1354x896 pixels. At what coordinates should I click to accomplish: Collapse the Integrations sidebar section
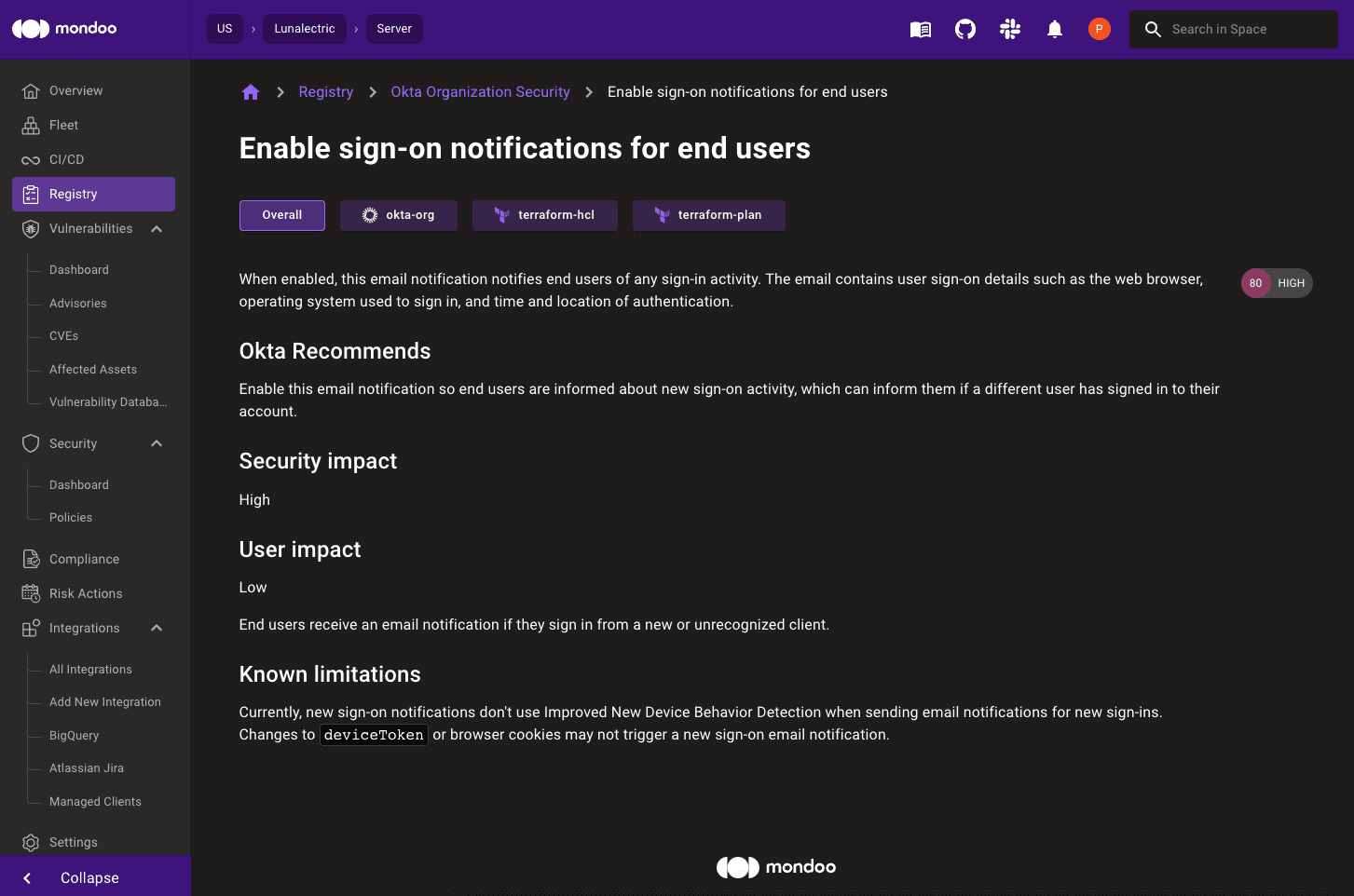tap(157, 629)
